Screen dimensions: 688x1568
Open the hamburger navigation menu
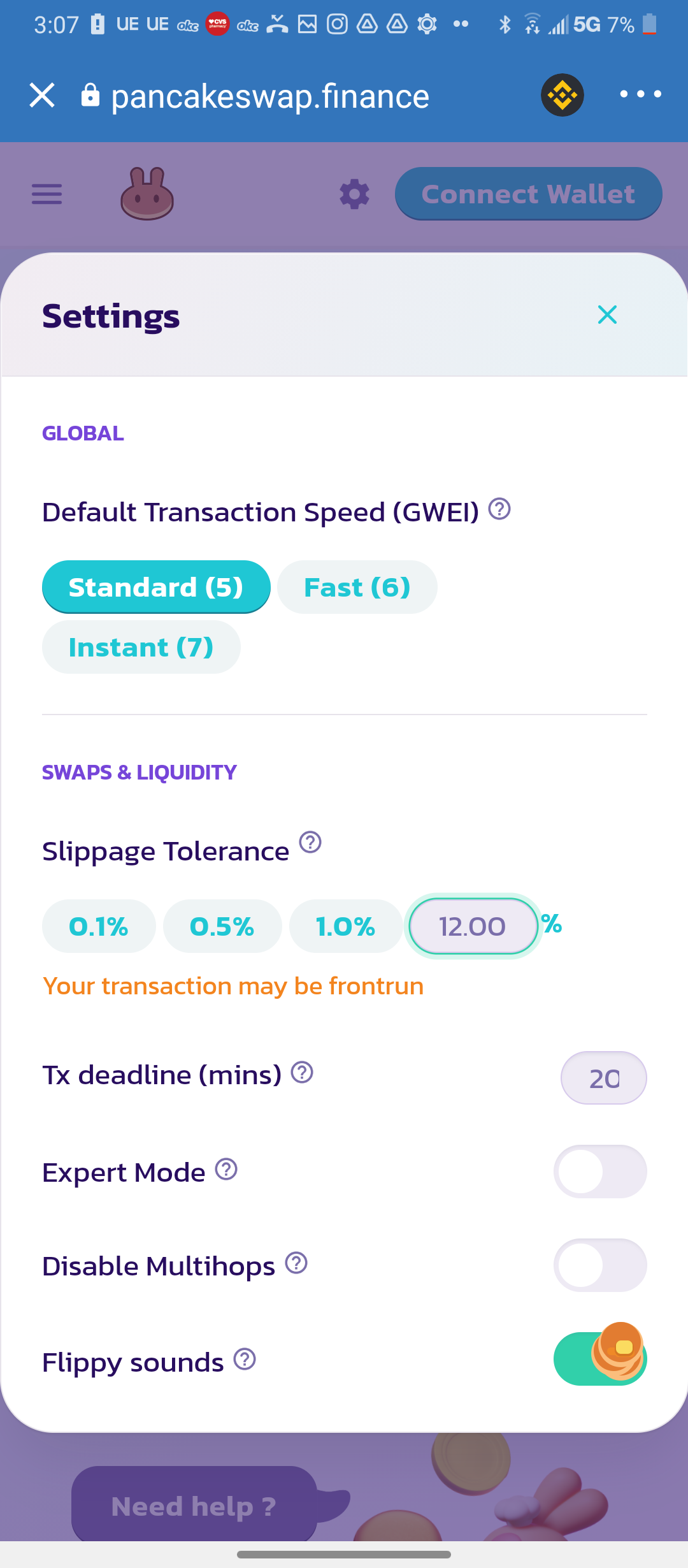(x=47, y=194)
